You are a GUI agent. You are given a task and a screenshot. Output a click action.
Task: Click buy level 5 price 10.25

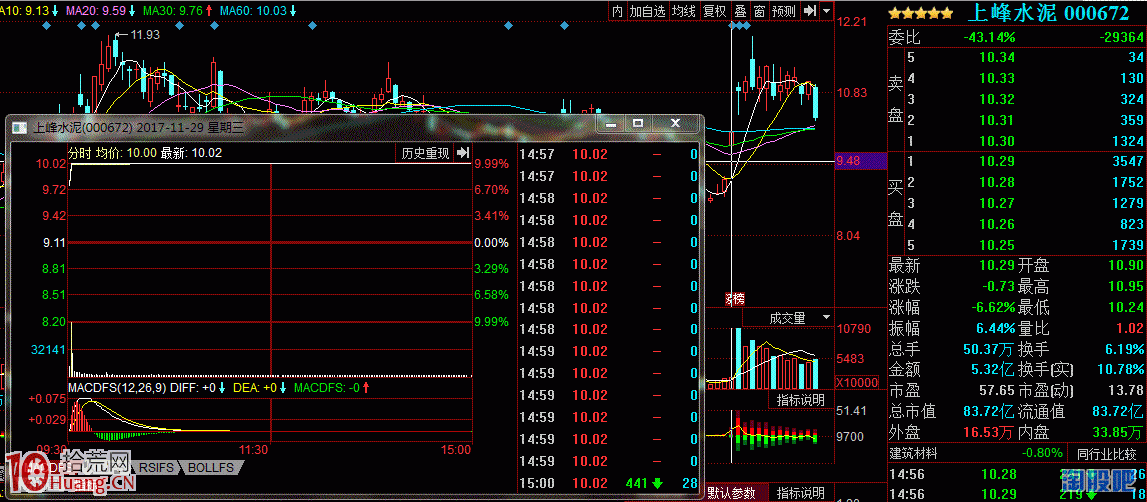pos(997,244)
